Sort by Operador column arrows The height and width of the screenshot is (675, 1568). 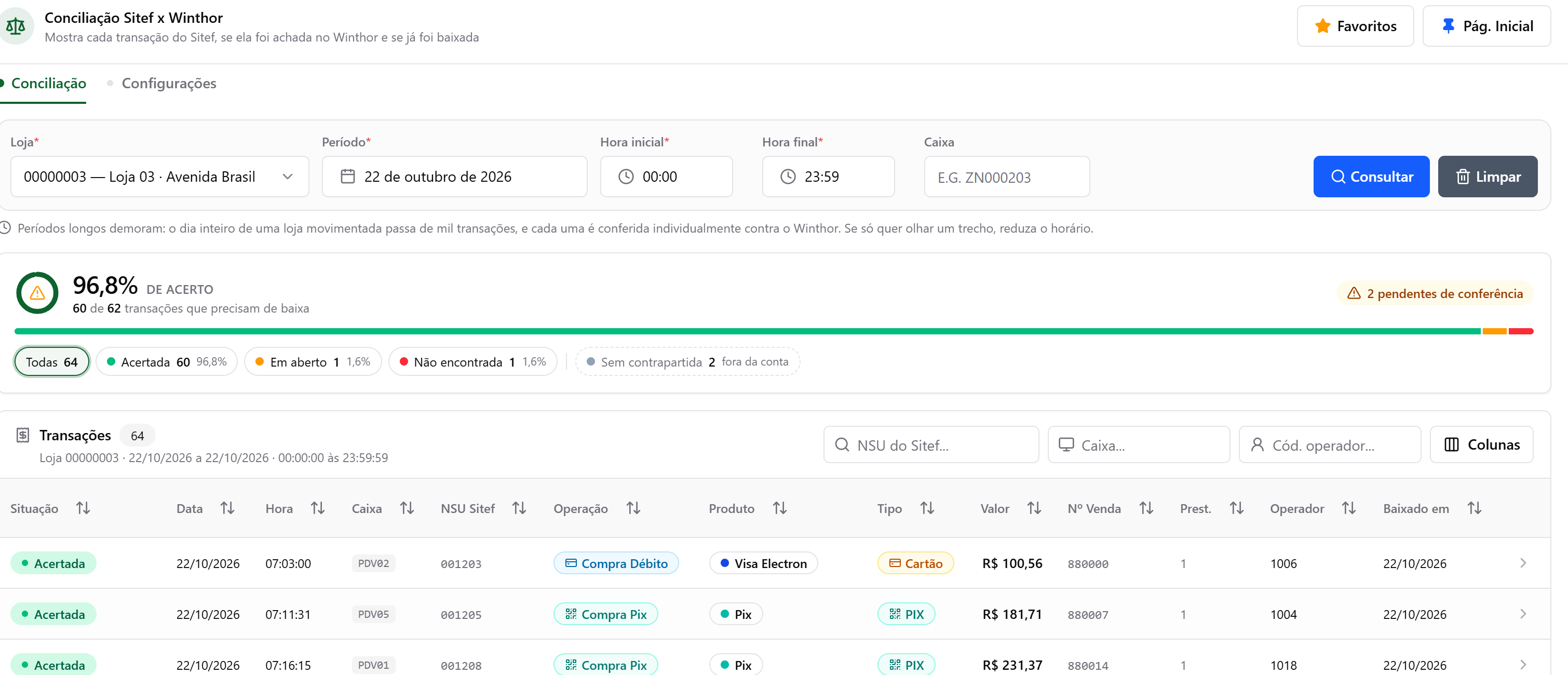[x=1349, y=508]
